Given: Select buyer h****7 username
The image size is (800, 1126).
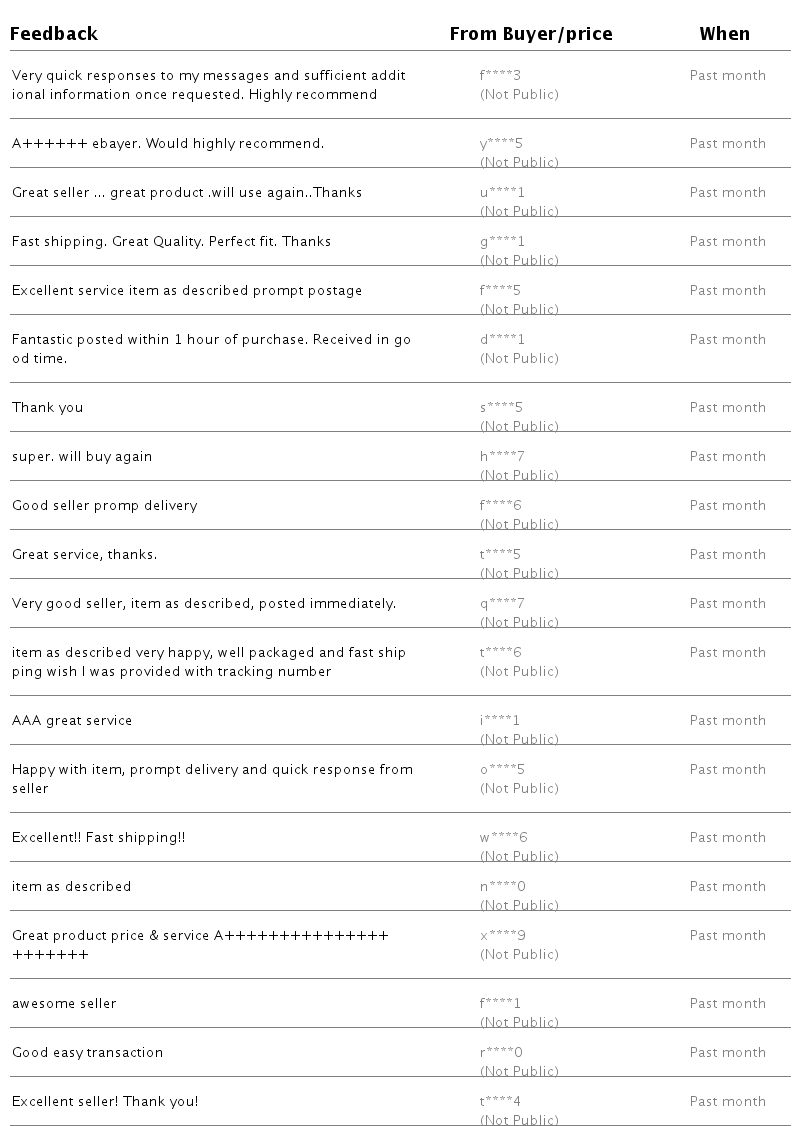Looking at the screenshot, I should [502, 456].
